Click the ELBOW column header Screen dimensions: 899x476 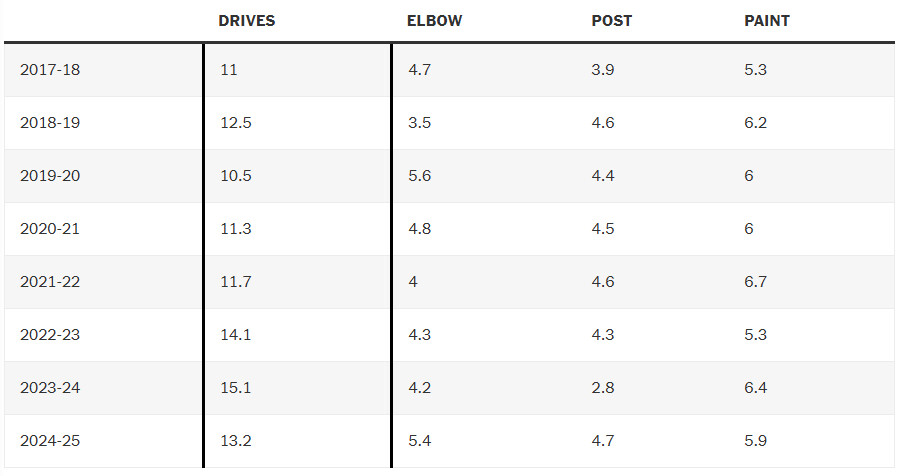coord(434,21)
